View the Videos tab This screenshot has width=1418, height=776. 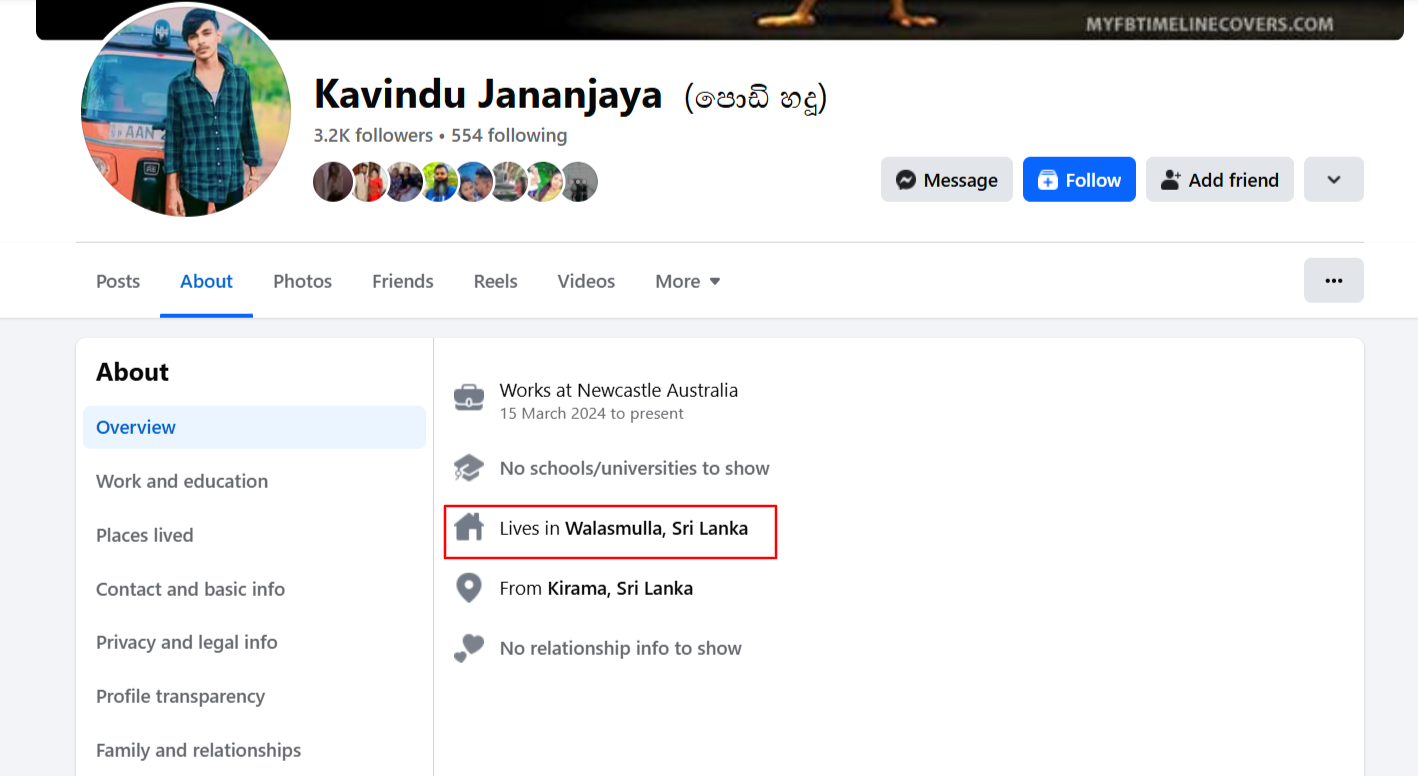pyautogui.click(x=586, y=281)
